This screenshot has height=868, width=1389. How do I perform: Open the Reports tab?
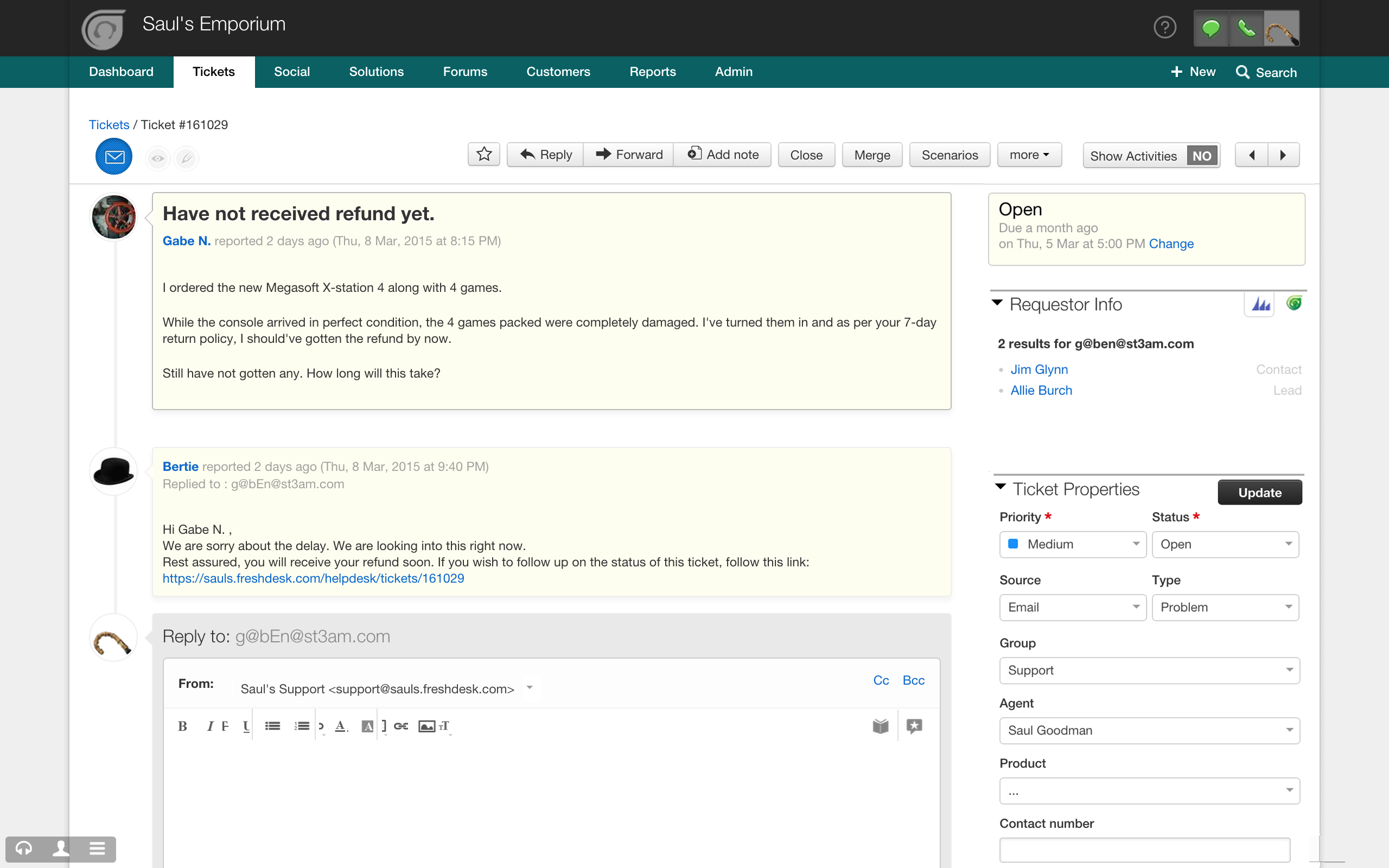coord(652,72)
